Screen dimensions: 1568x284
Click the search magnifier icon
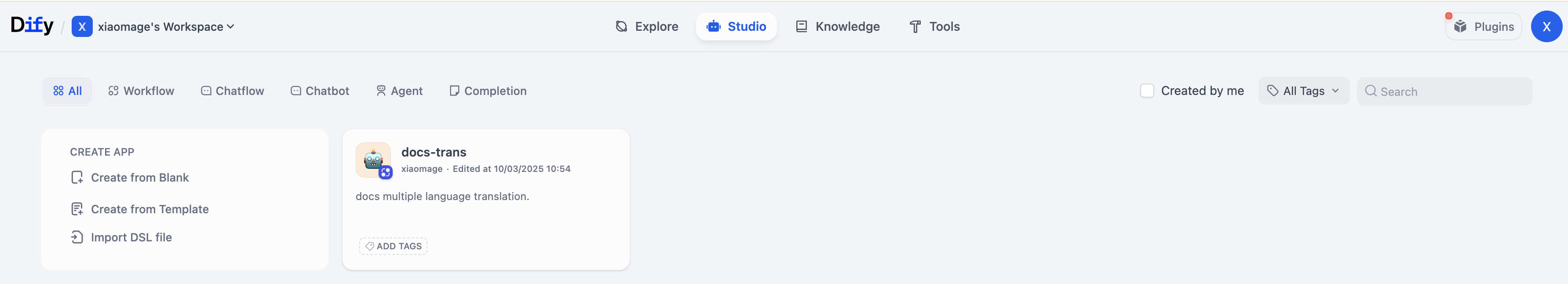[x=1370, y=91]
